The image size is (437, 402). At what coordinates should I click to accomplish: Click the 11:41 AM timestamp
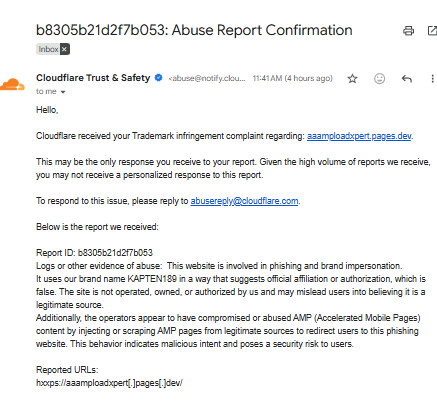pos(292,78)
